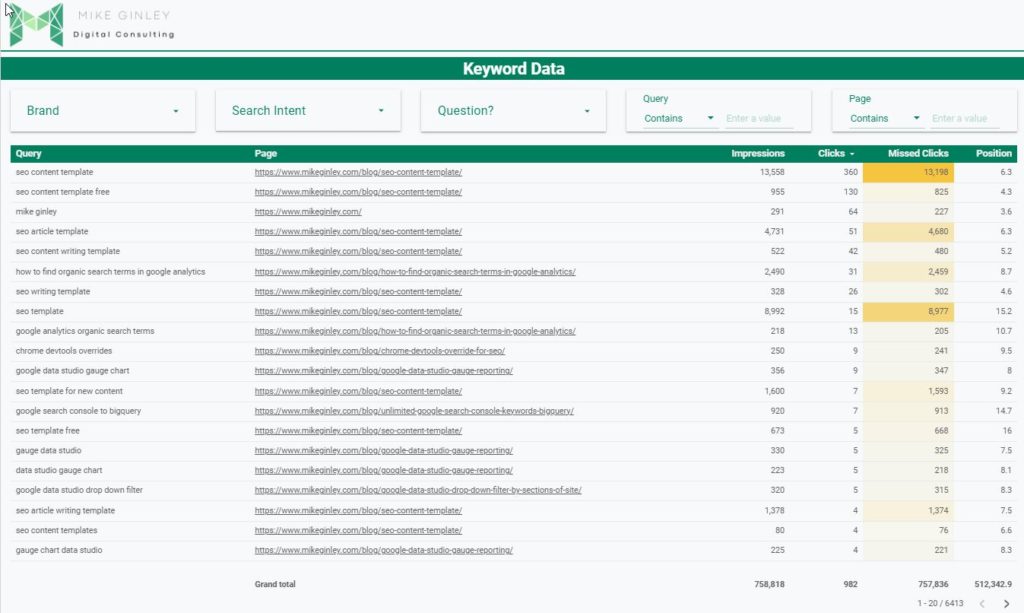Go to next page of results
The width and height of the screenshot is (1024, 613).
[1007, 603]
